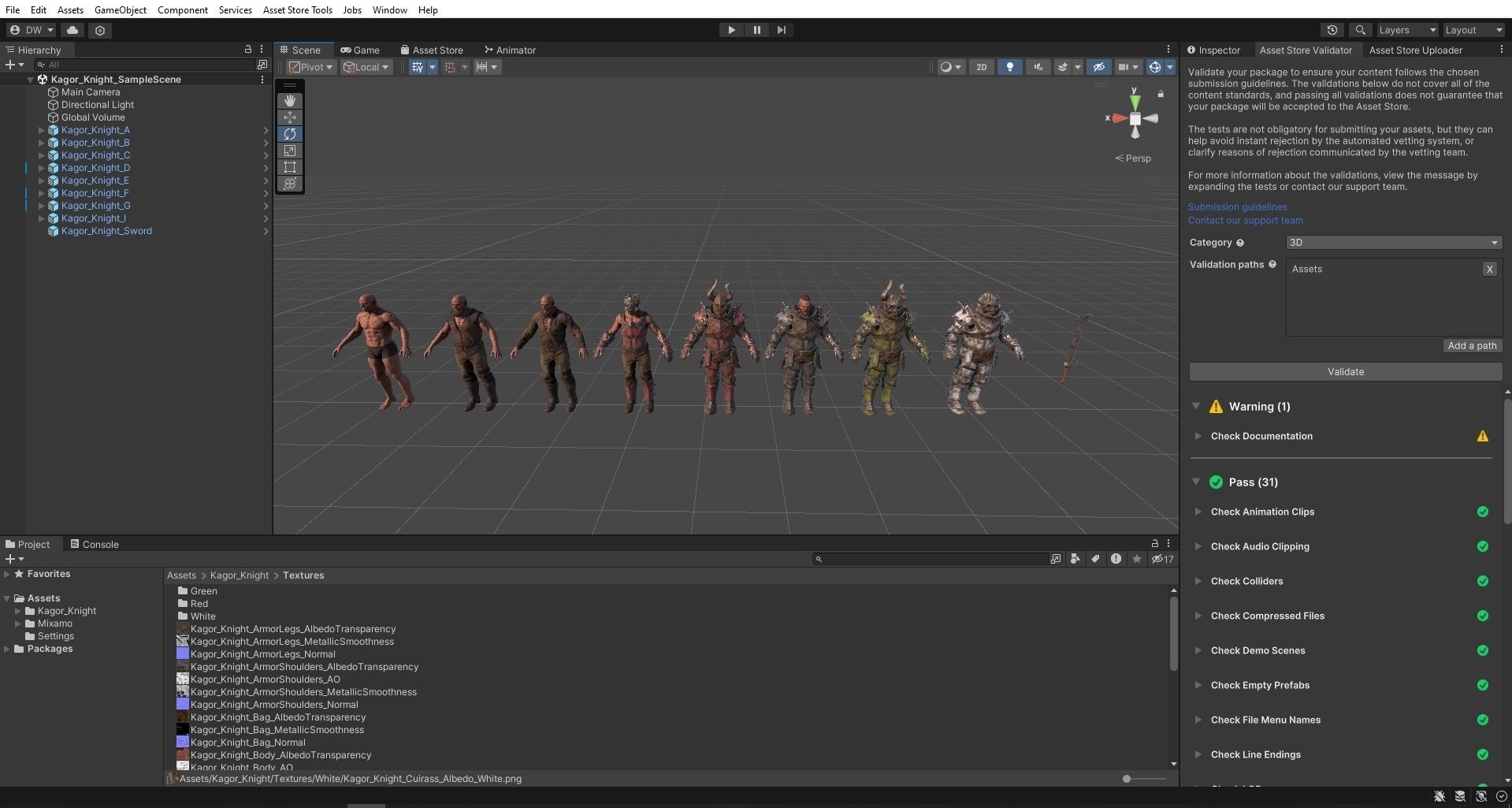Click the warning icon on Check Documentation
1512x808 pixels.
pyautogui.click(x=1483, y=436)
